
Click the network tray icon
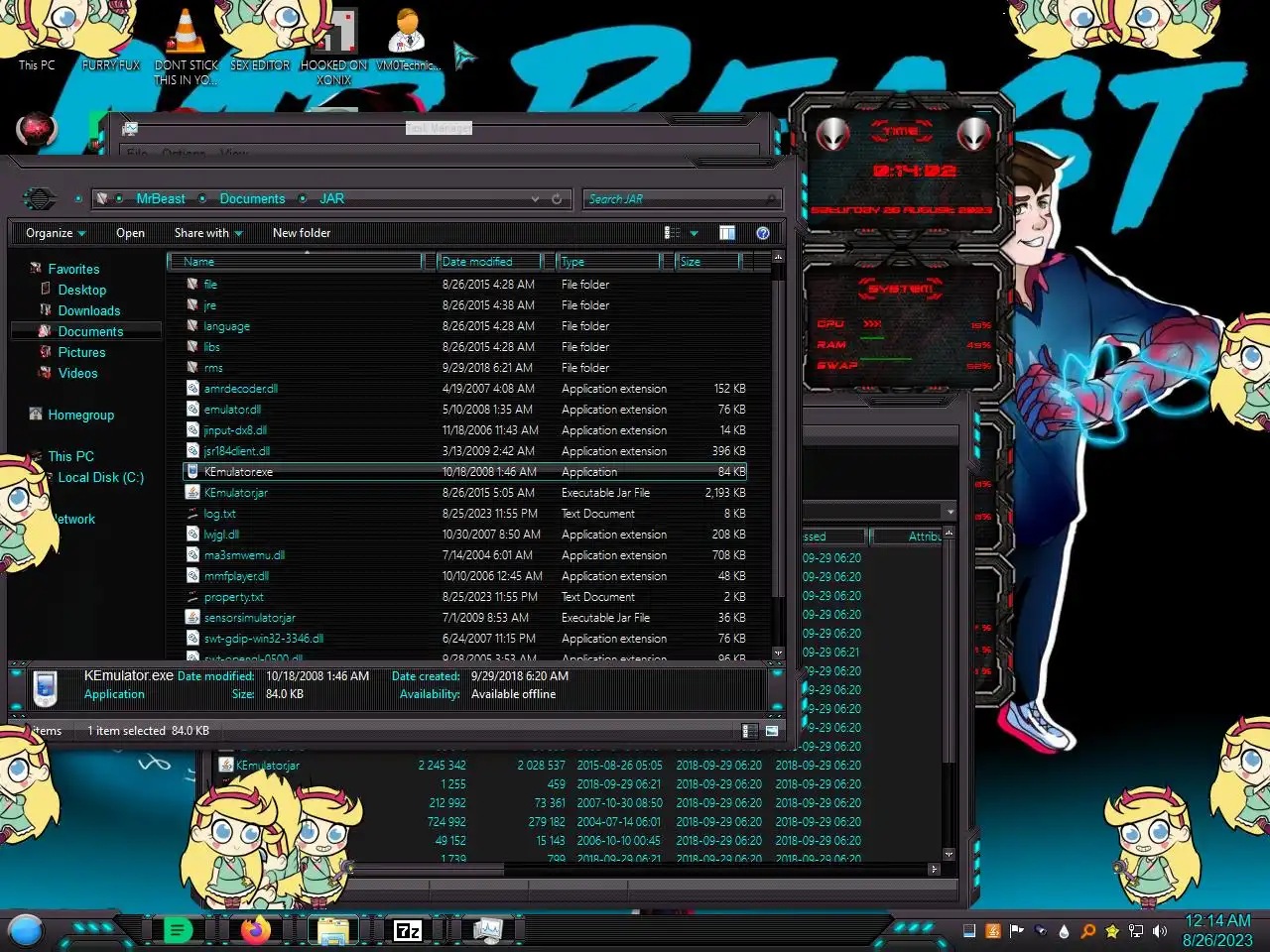[x=1136, y=931]
